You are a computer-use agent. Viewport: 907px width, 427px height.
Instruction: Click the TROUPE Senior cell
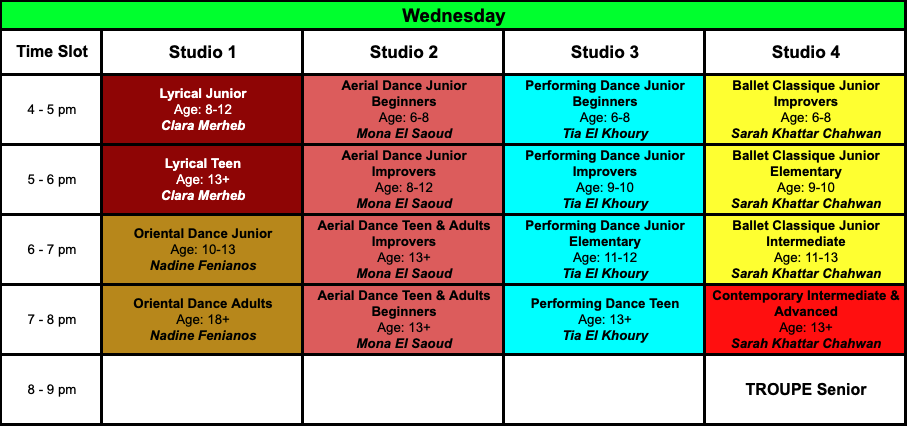pos(806,389)
